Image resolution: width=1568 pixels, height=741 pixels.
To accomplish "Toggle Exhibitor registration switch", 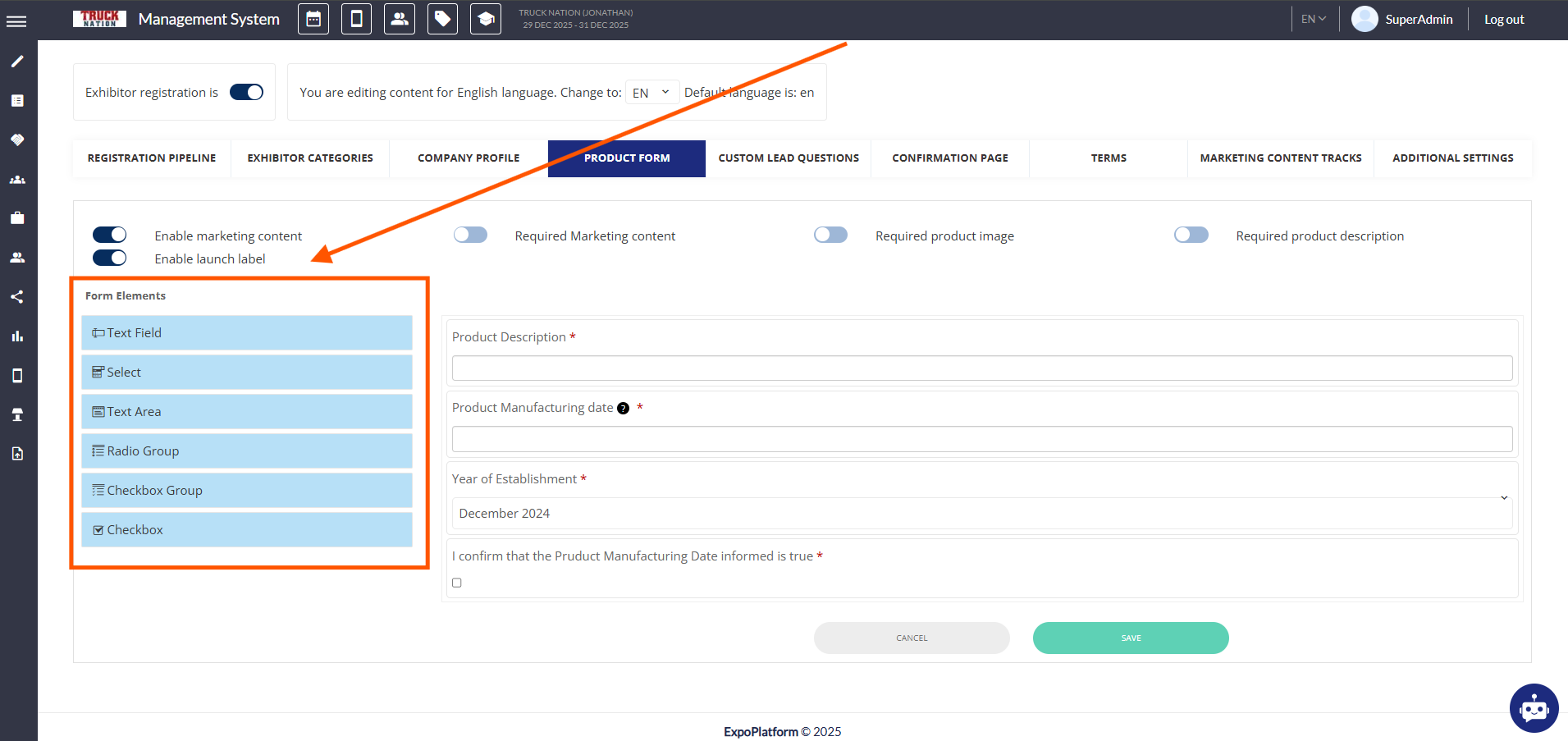I will 246,92.
